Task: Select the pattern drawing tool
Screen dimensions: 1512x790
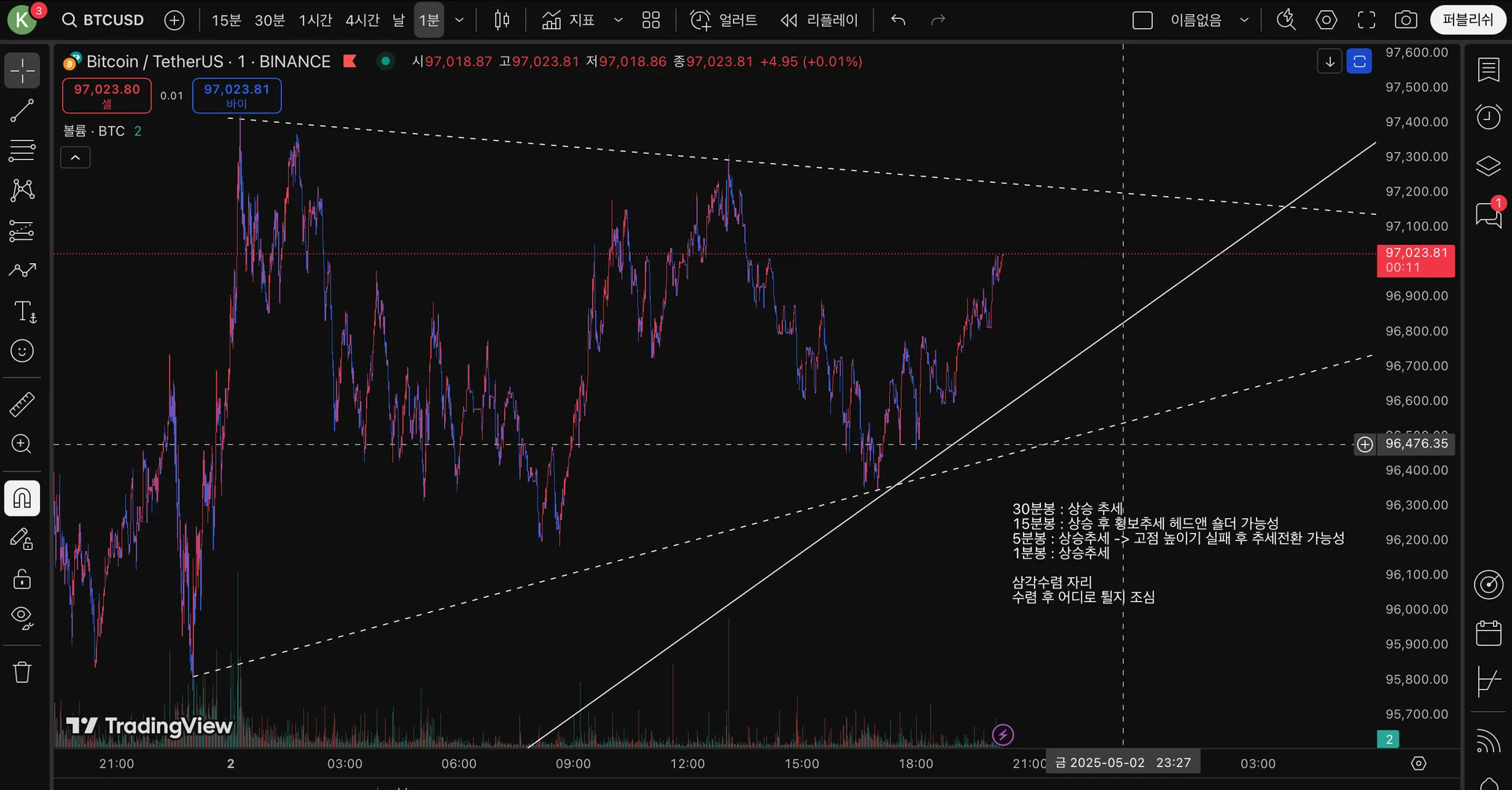Action: tap(22, 190)
